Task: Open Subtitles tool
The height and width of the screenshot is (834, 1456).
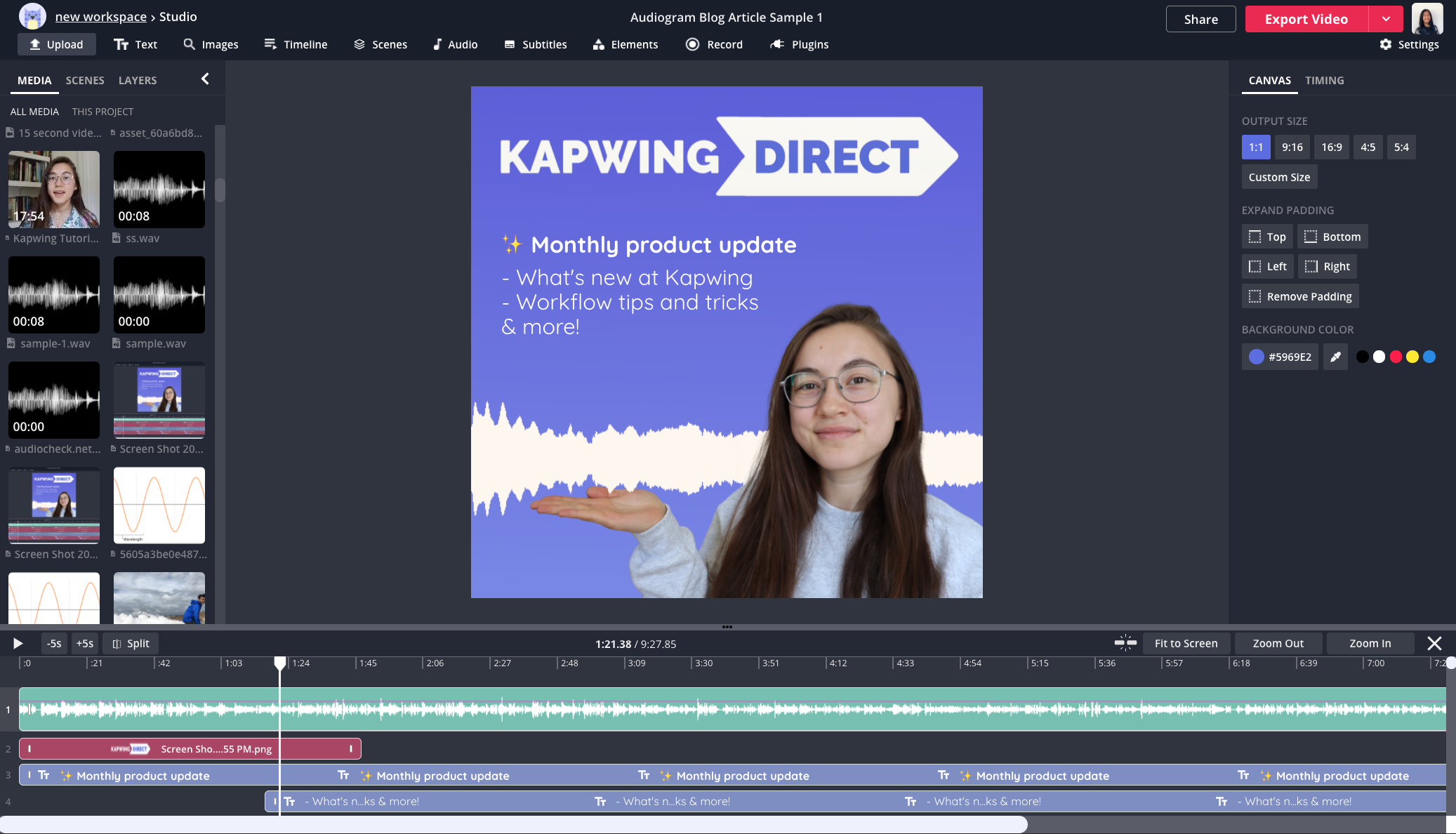Action: tap(535, 44)
